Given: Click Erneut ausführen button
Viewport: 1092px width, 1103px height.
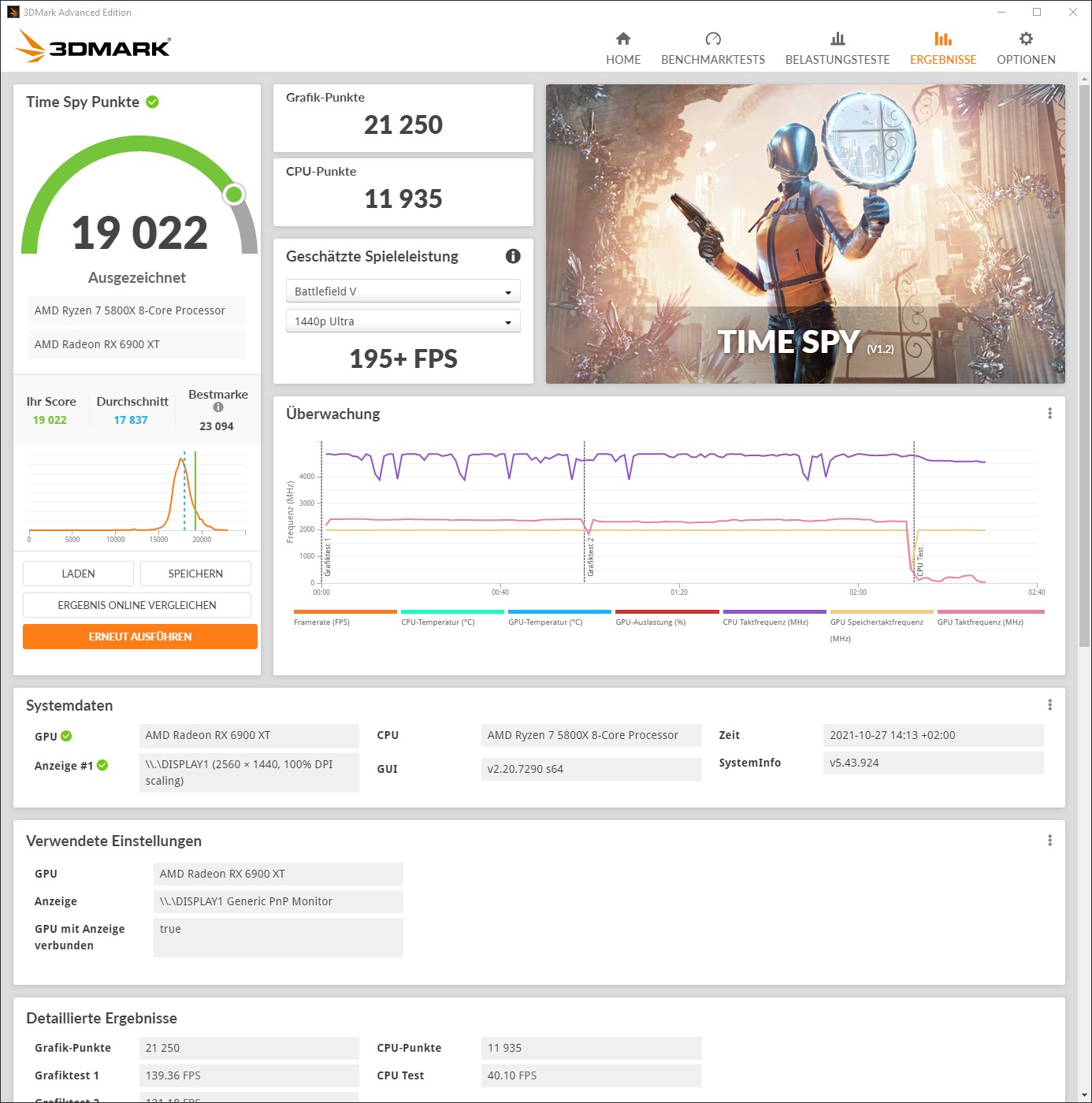Looking at the screenshot, I should [x=140, y=637].
